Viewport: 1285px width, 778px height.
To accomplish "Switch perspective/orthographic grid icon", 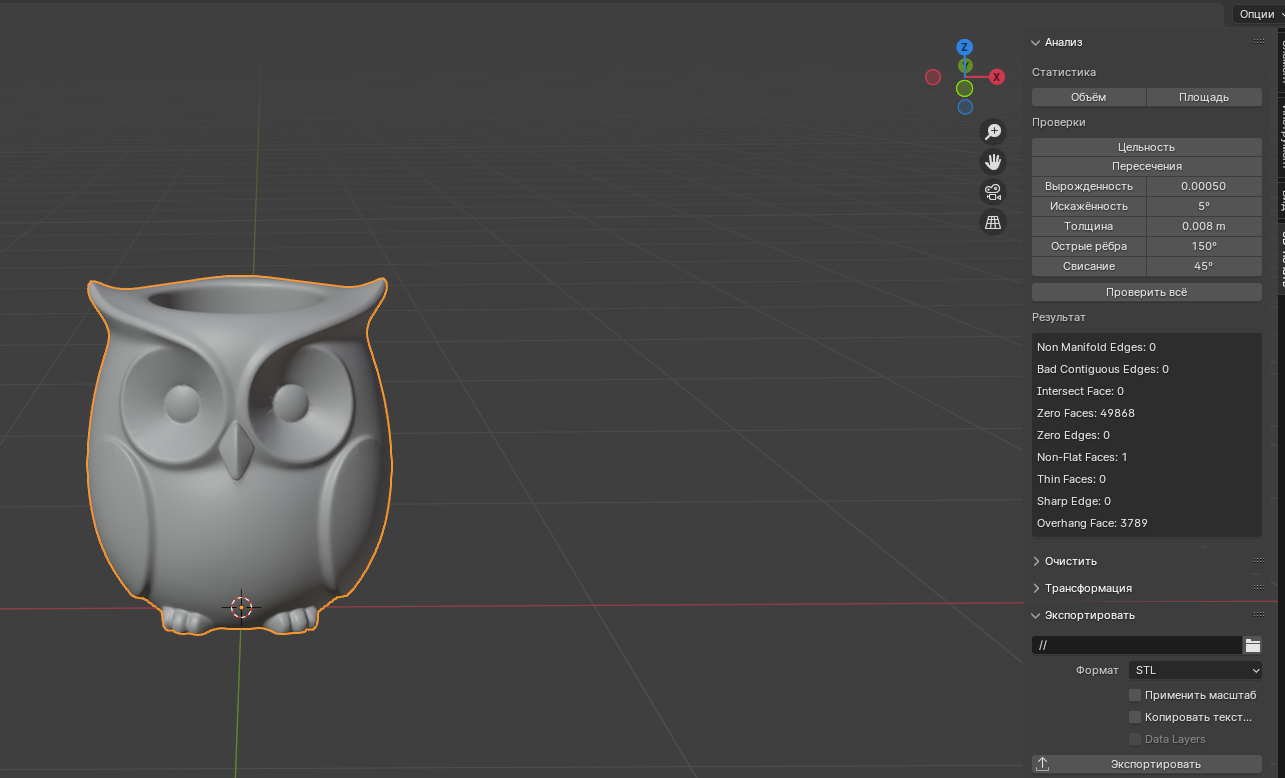I will [x=993, y=223].
